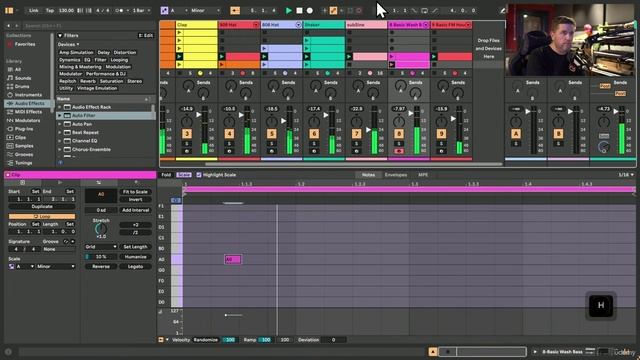Launch the top Clap clip
This screenshot has width=640, height=360.
[179, 33]
